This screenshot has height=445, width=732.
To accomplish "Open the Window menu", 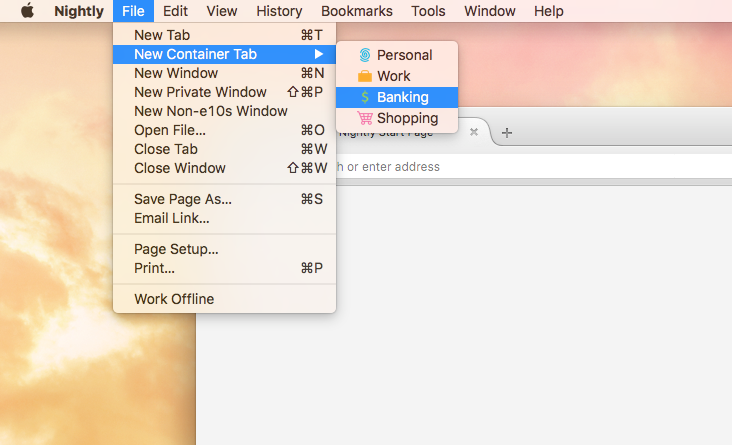I will click(x=490, y=11).
